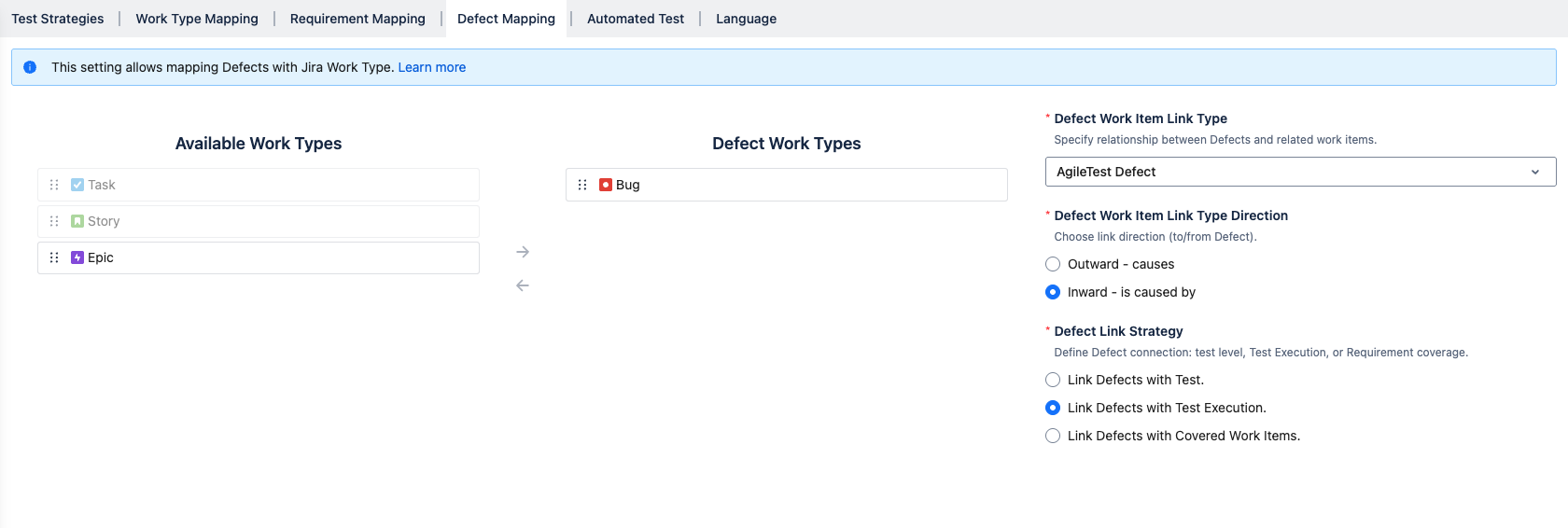This screenshot has width=1568, height=528.
Task: Select Inward - is caused by option
Action: pos(1053,292)
